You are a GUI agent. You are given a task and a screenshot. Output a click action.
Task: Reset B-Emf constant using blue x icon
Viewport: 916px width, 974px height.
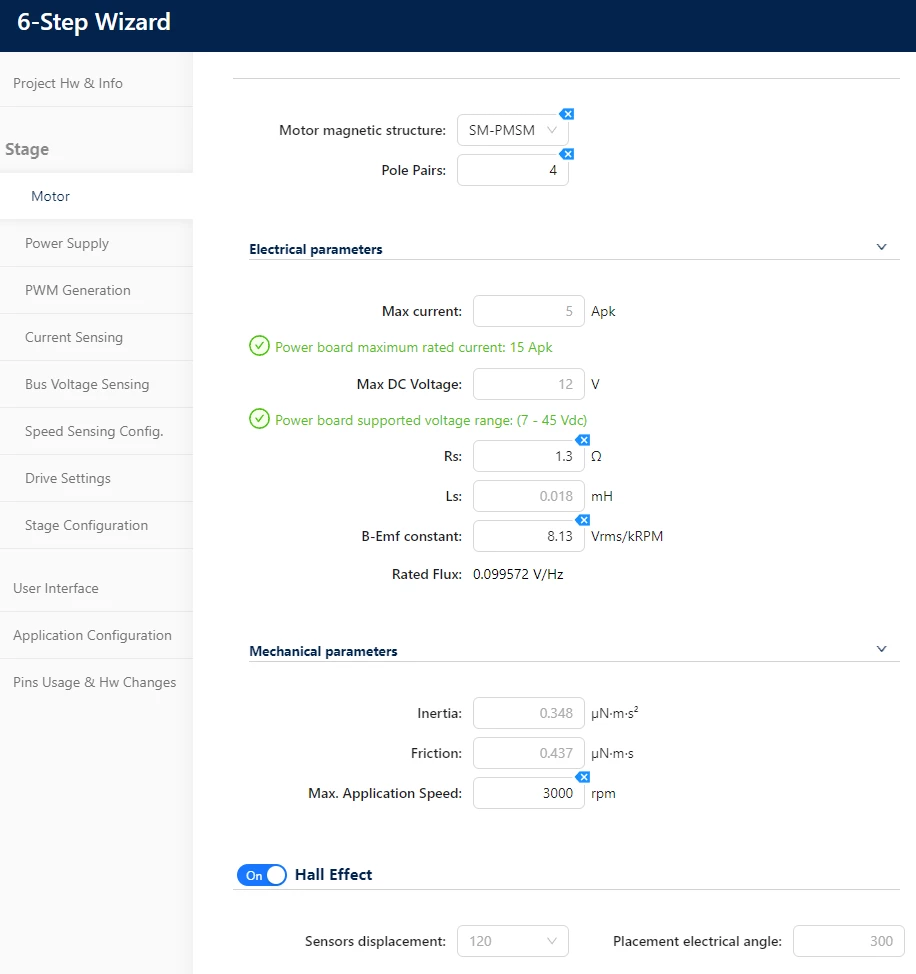[x=583, y=520]
